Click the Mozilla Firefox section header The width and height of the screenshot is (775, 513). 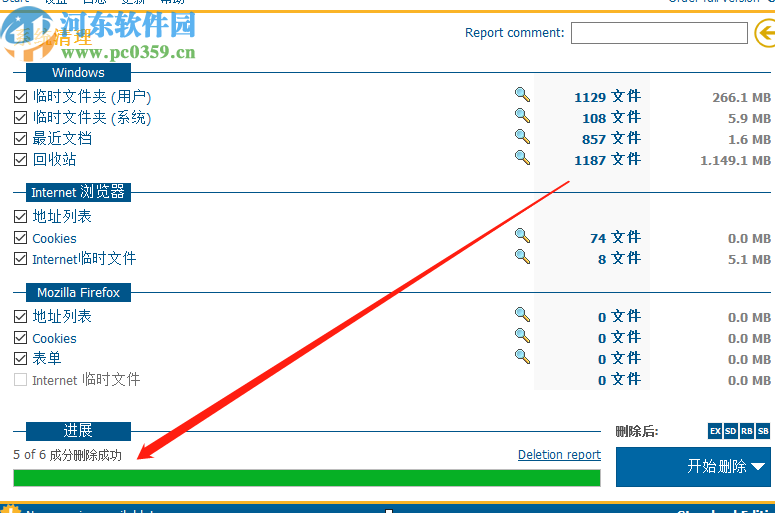78,293
